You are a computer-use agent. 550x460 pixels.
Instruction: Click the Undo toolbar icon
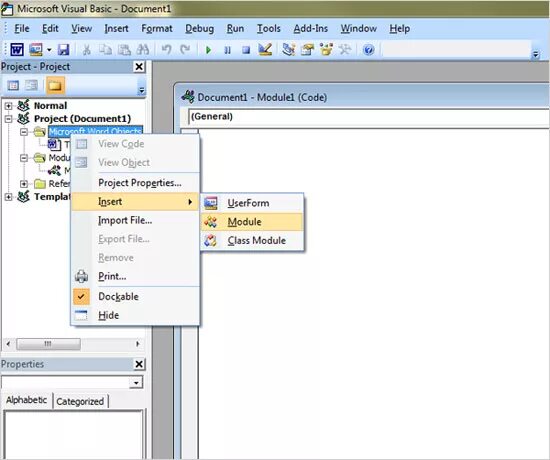pos(166,50)
